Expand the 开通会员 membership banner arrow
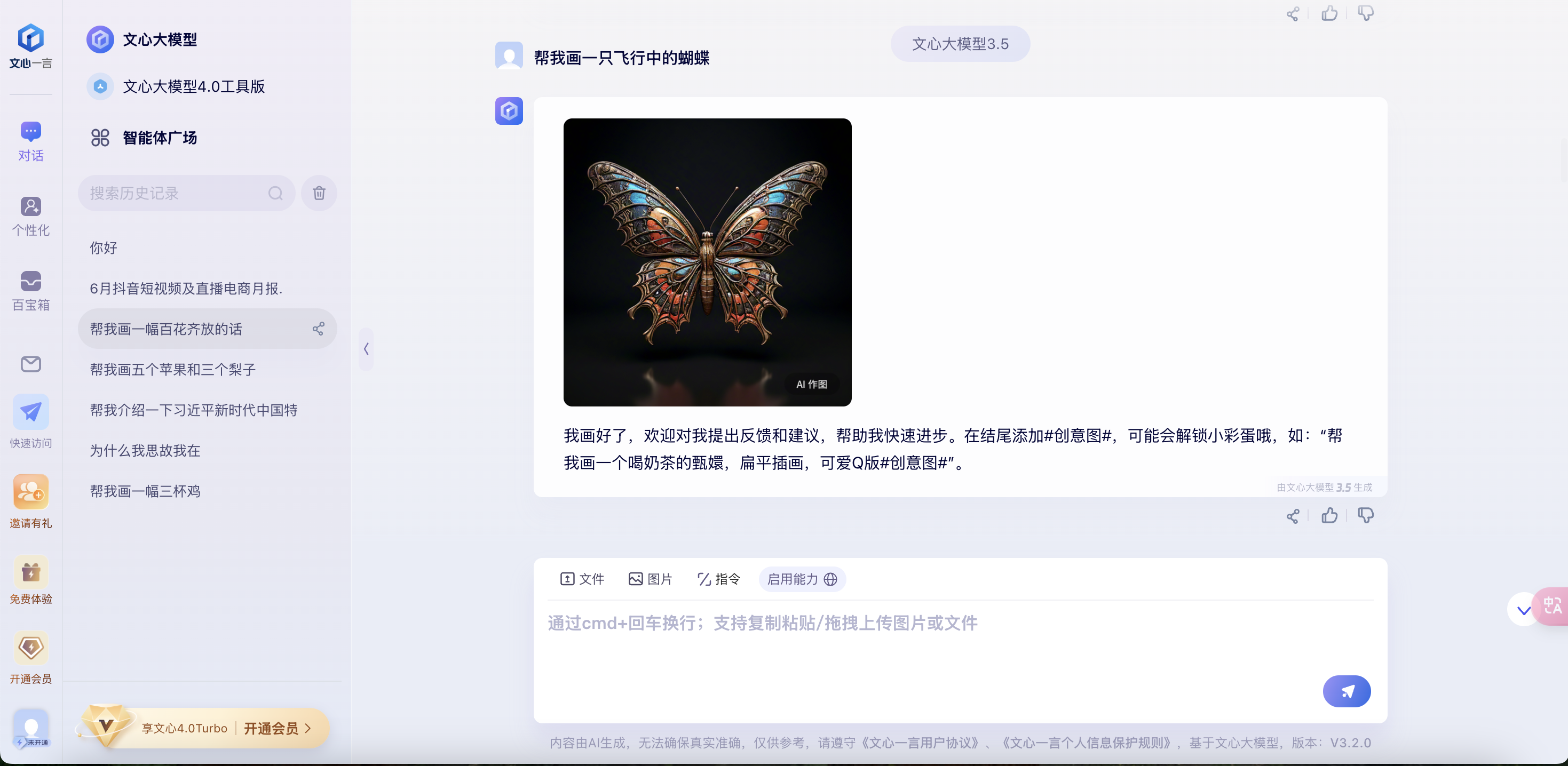The image size is (1568, 766). coord(308,728)
